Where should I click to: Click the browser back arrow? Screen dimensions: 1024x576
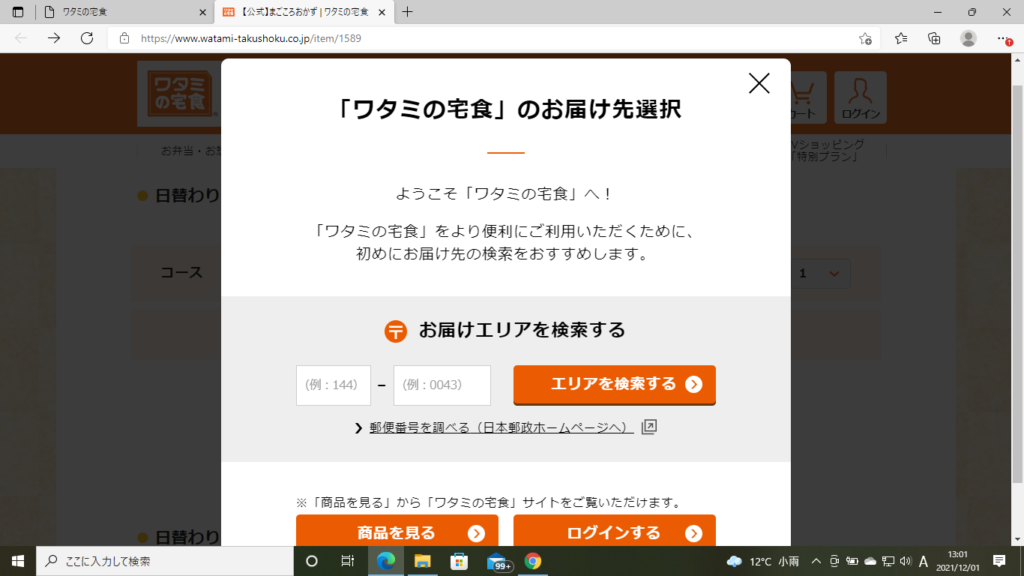(x=21, y=38)
